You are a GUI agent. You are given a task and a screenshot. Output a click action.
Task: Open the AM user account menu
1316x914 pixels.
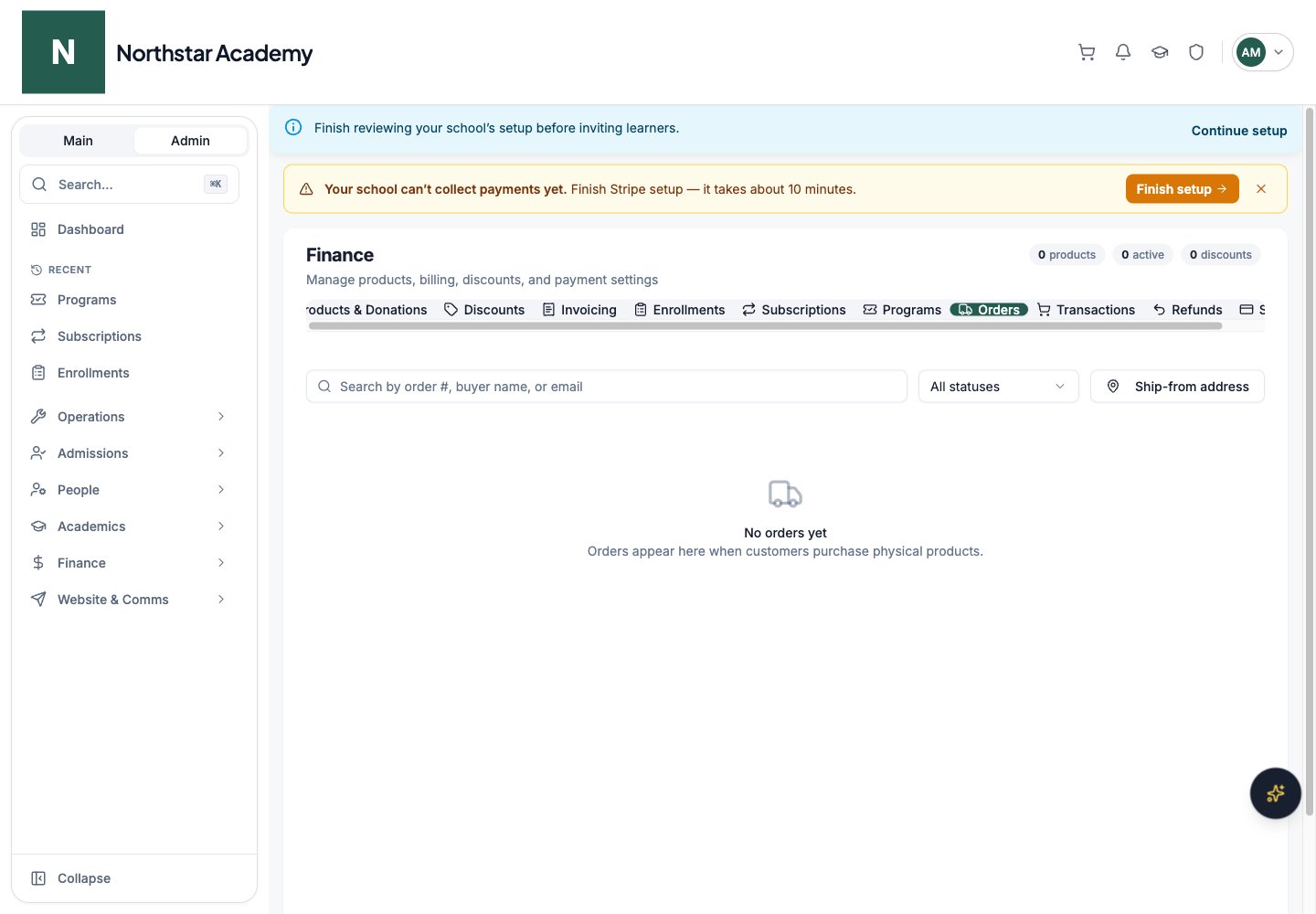(x=1262, y=52)
